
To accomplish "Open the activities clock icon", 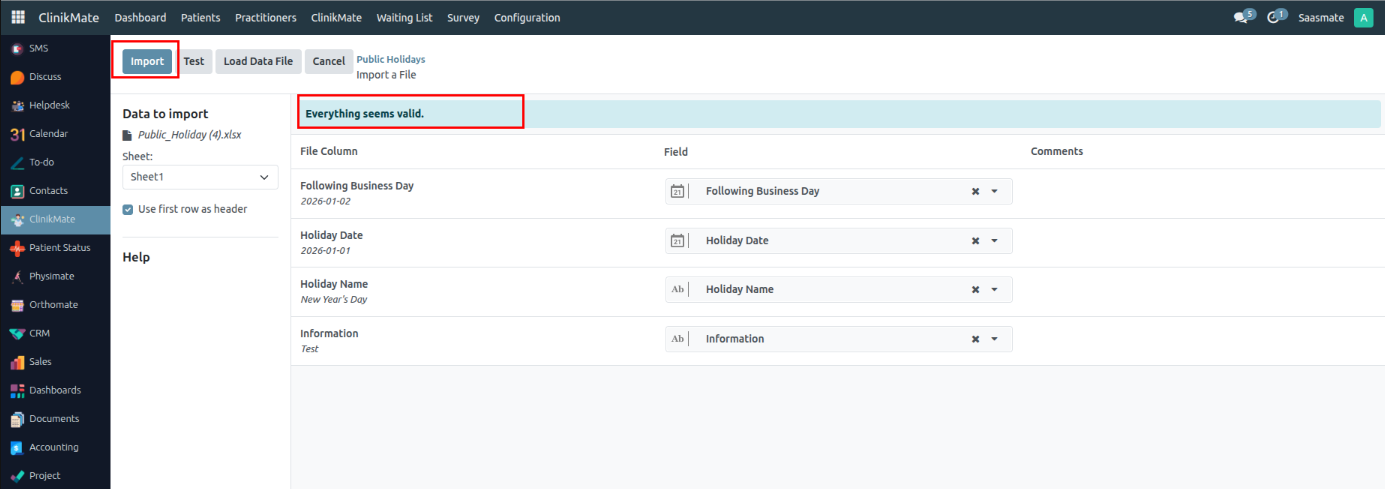I will [1273, 17].
